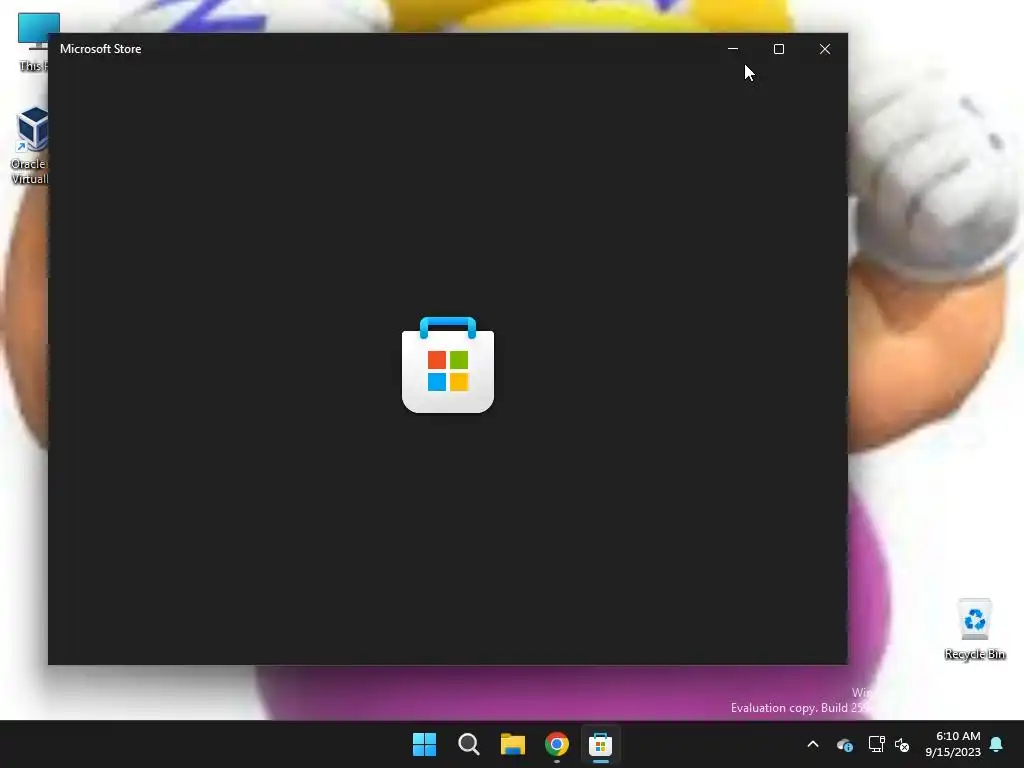Click the muted volume tray icon
This screenshot has height=768, width=1024.
[902, 744]
